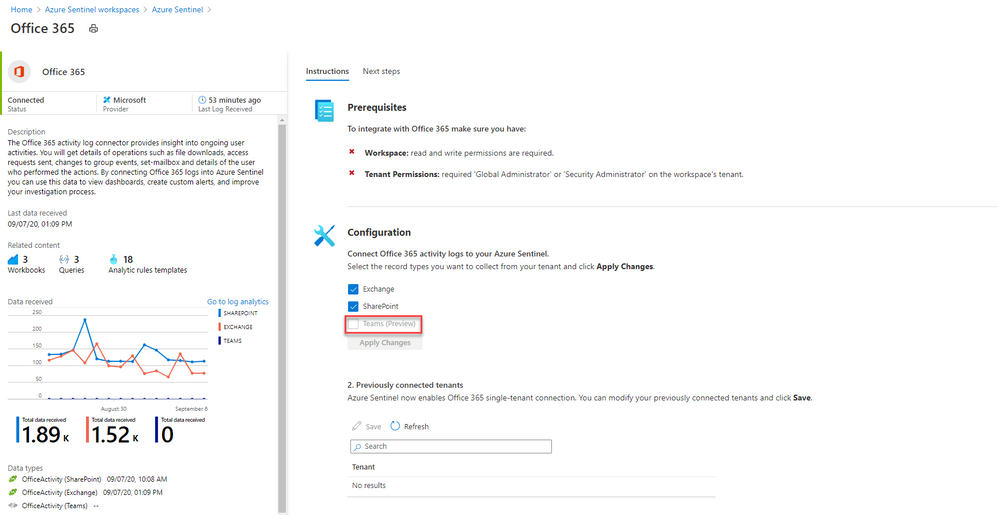Open Azure Sentinel breadcrumb link

tap(177, 10)
